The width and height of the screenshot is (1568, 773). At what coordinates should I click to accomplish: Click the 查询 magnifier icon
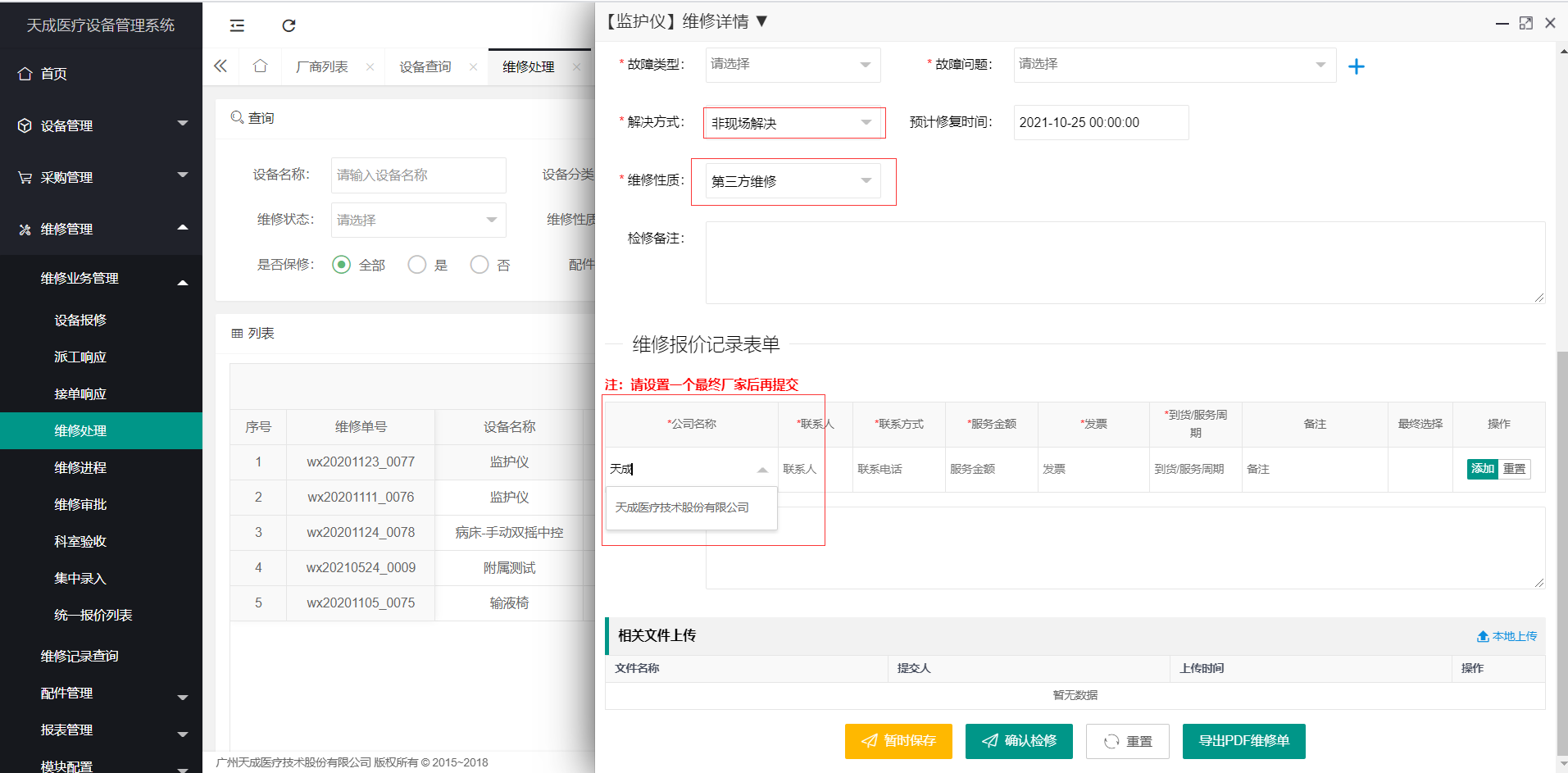[x=237, y=117]
